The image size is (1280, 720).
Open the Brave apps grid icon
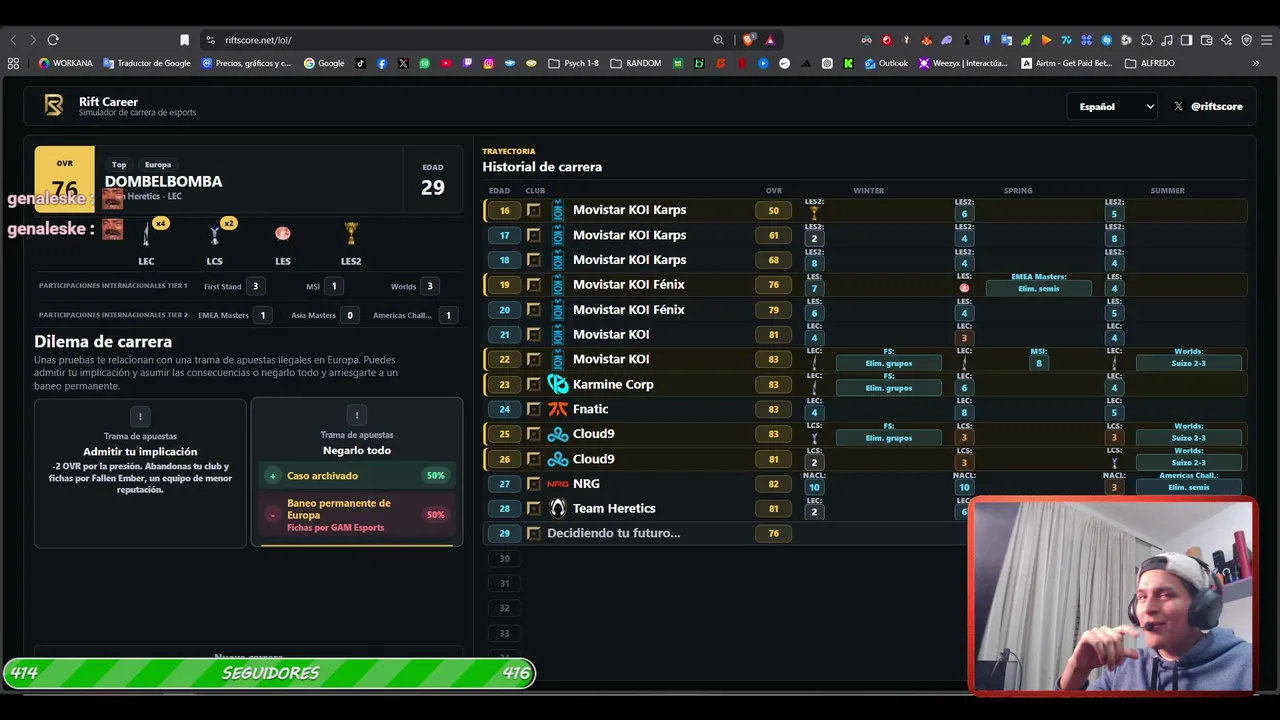point(13,63)
